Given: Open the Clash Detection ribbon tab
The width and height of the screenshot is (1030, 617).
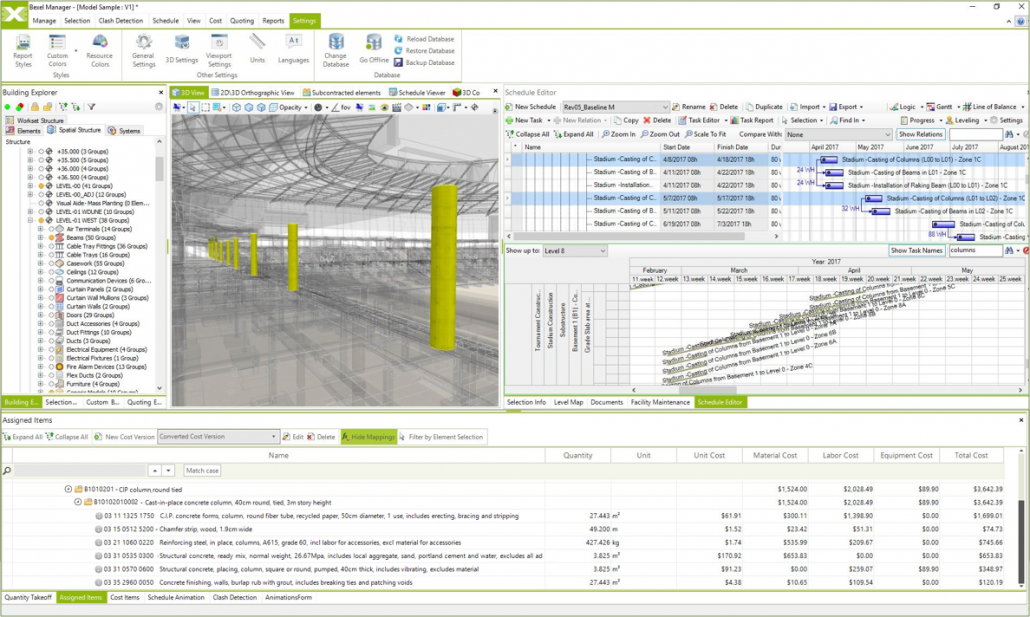Looking at the screenshot, I should coord(120,20).
